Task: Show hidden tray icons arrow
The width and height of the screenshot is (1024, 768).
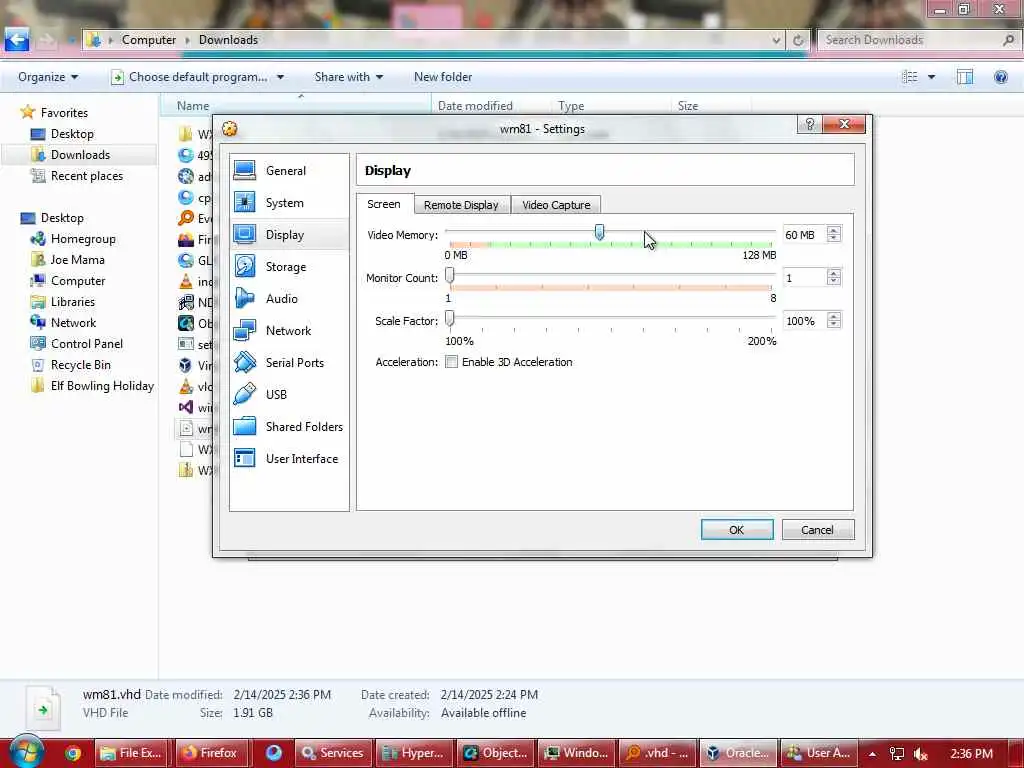Action: [x=872, y=754]
